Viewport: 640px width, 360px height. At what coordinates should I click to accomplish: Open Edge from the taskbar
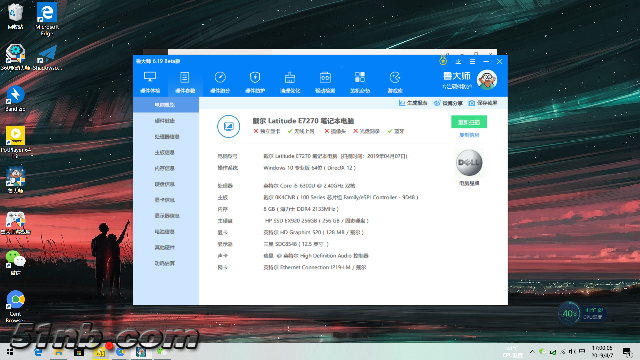(x=39, y=352)
